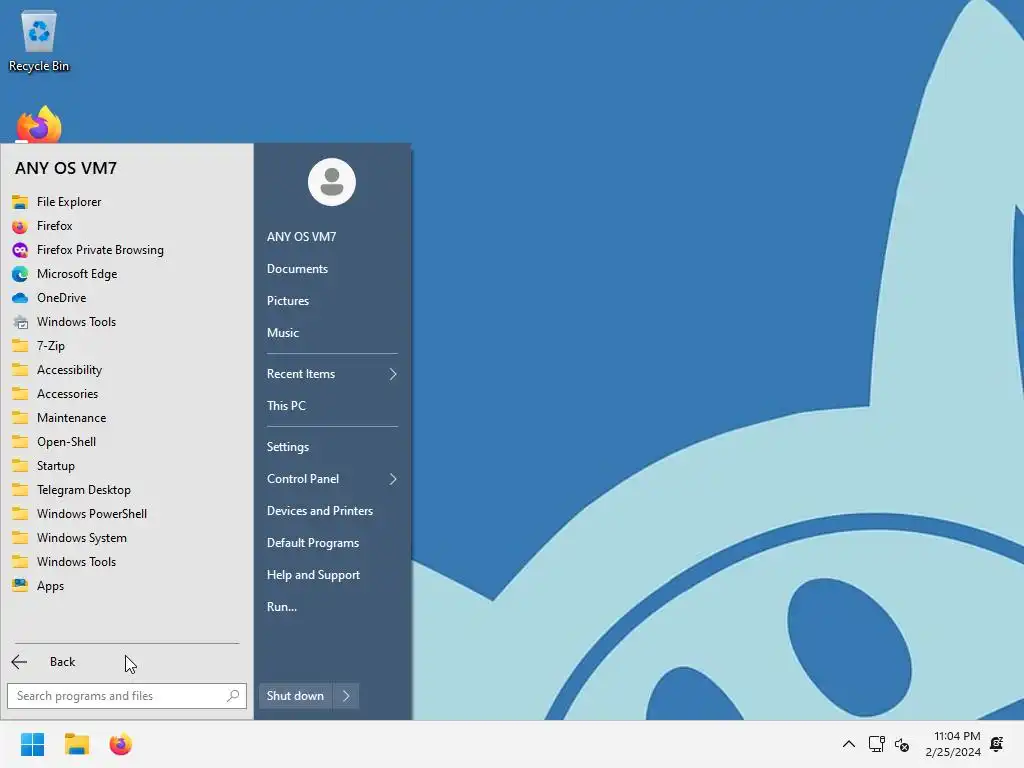The height and width of the screenshot is (768, 1024).
Task: Click the user account avatar picture
Action: click(x=332, y=182)
